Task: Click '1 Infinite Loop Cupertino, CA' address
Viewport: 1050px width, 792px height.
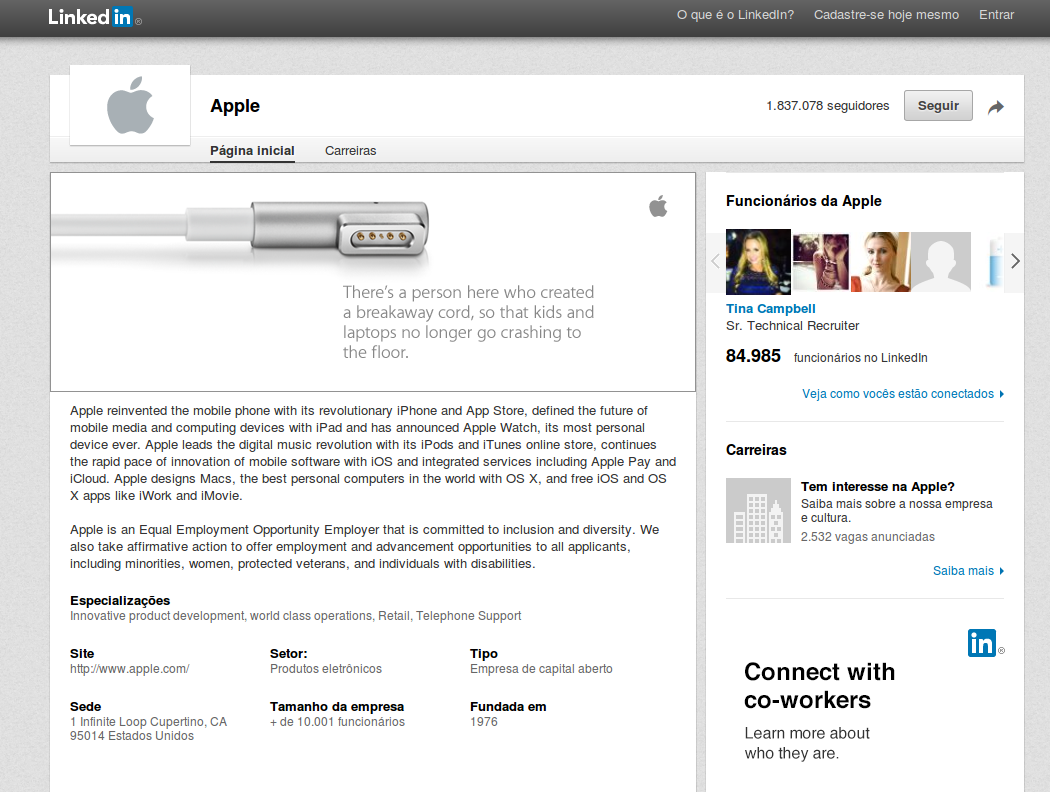Action: pos(149,722)
